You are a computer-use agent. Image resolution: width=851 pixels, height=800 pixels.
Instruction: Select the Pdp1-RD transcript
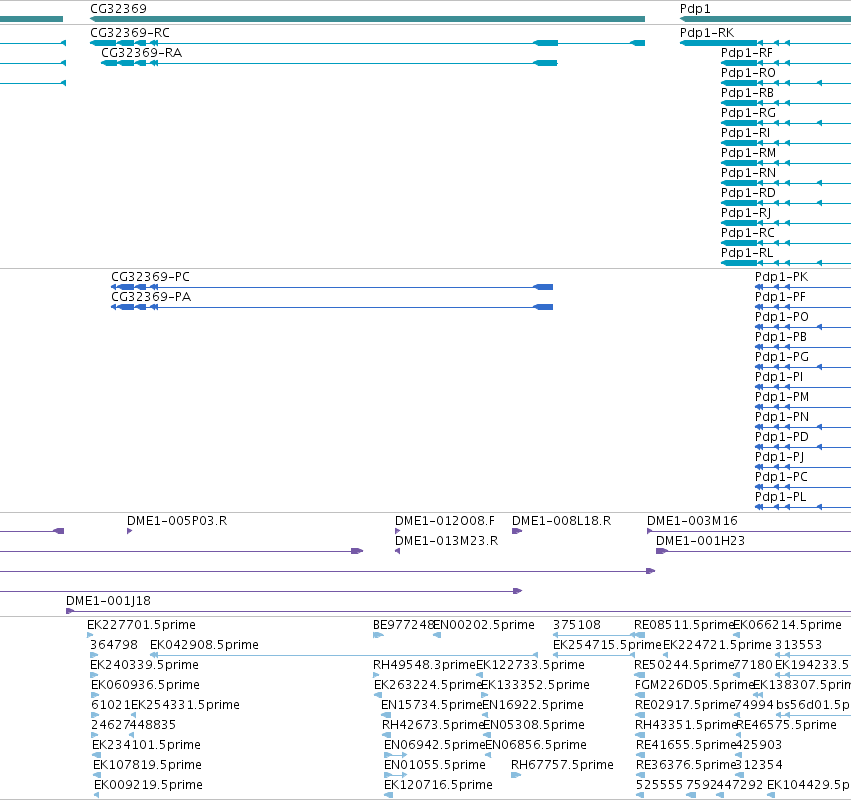coord(786,203)
